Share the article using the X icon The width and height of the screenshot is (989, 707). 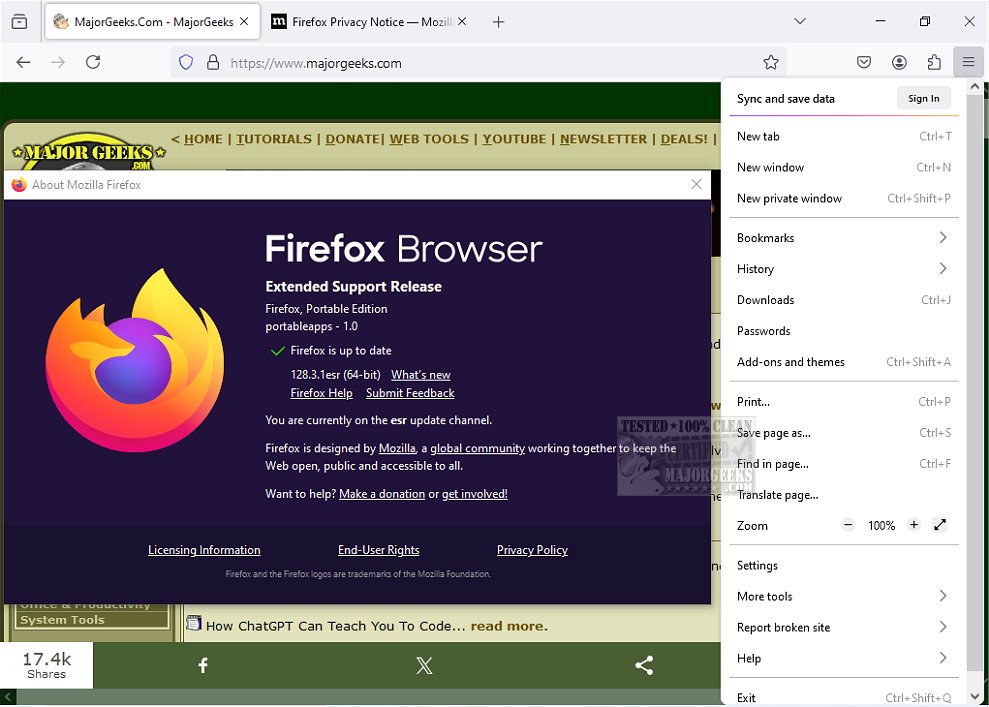(x=424, y=664)
